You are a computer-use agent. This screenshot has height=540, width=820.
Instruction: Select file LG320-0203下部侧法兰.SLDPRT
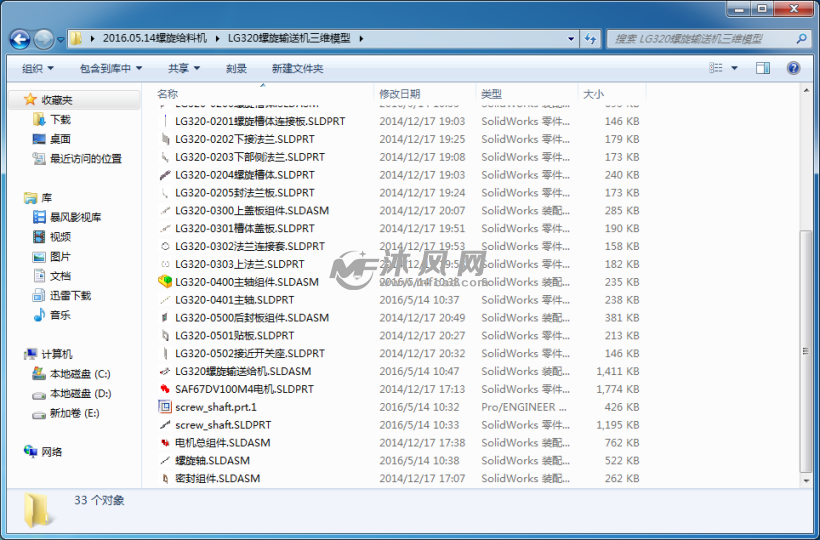[250, 157]
